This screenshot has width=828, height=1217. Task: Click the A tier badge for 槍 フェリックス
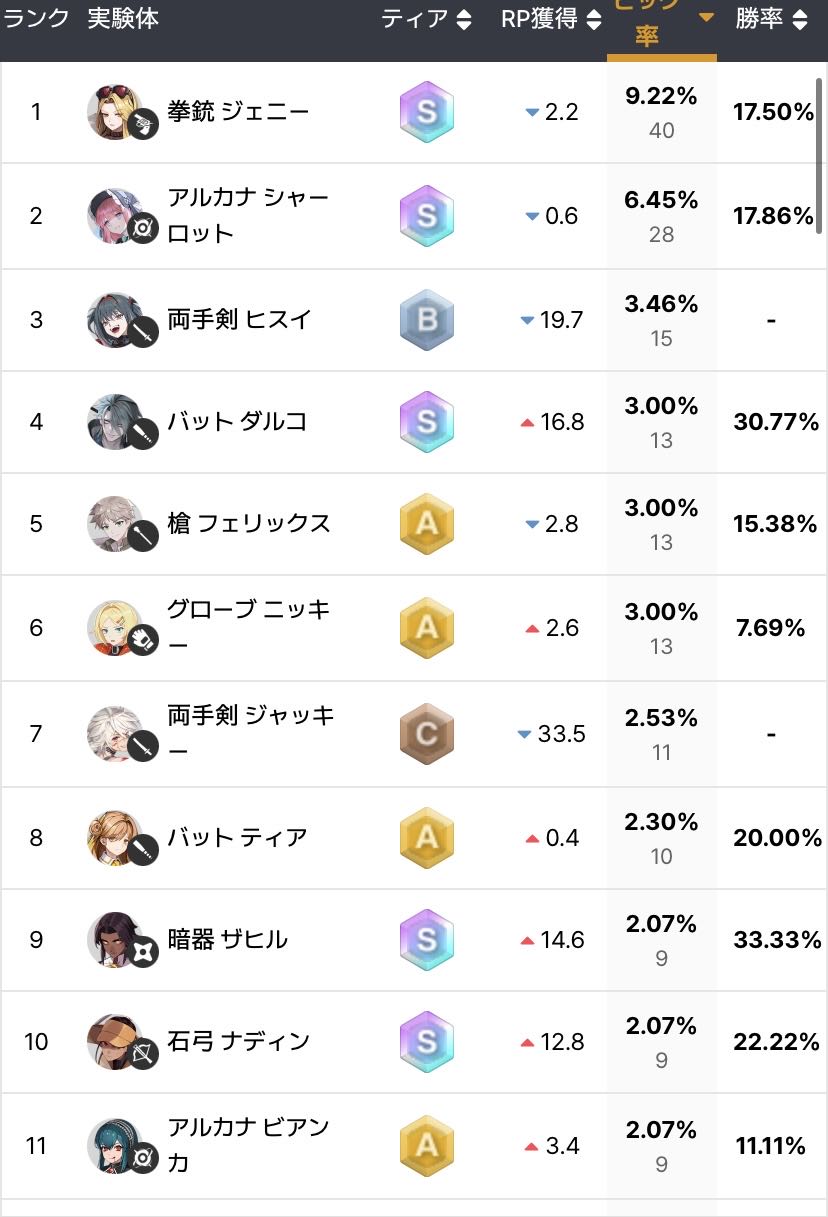click(427, 524)
